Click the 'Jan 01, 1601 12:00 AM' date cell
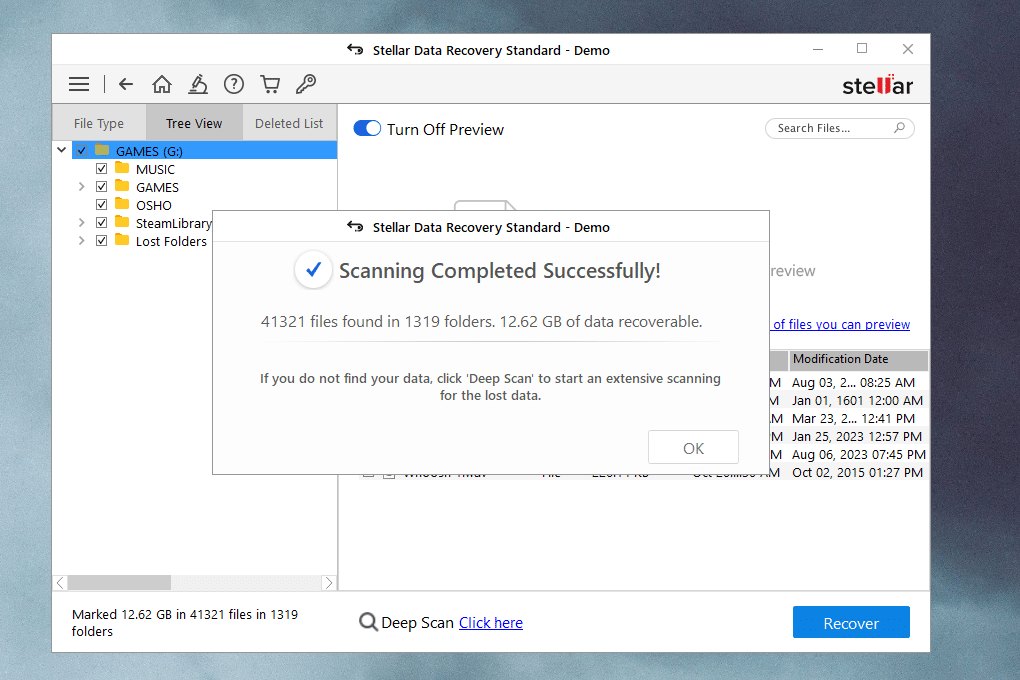The image size is (1020, 680). [x=857, y=401]
